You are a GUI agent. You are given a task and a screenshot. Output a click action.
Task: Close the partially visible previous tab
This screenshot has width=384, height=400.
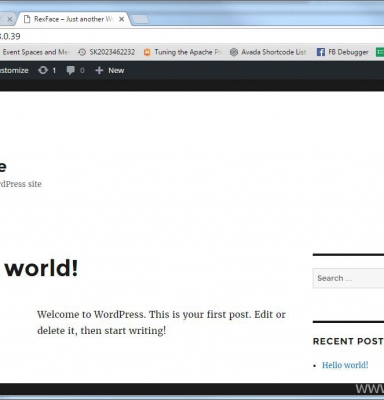point(10,19)
